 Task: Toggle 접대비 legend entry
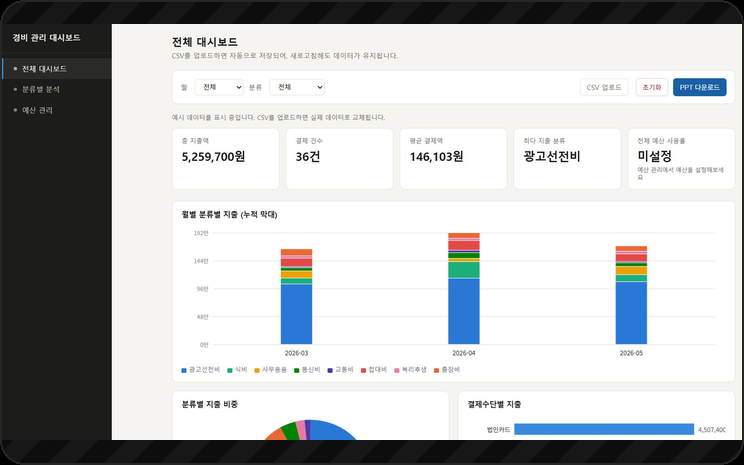coord(374,370)
